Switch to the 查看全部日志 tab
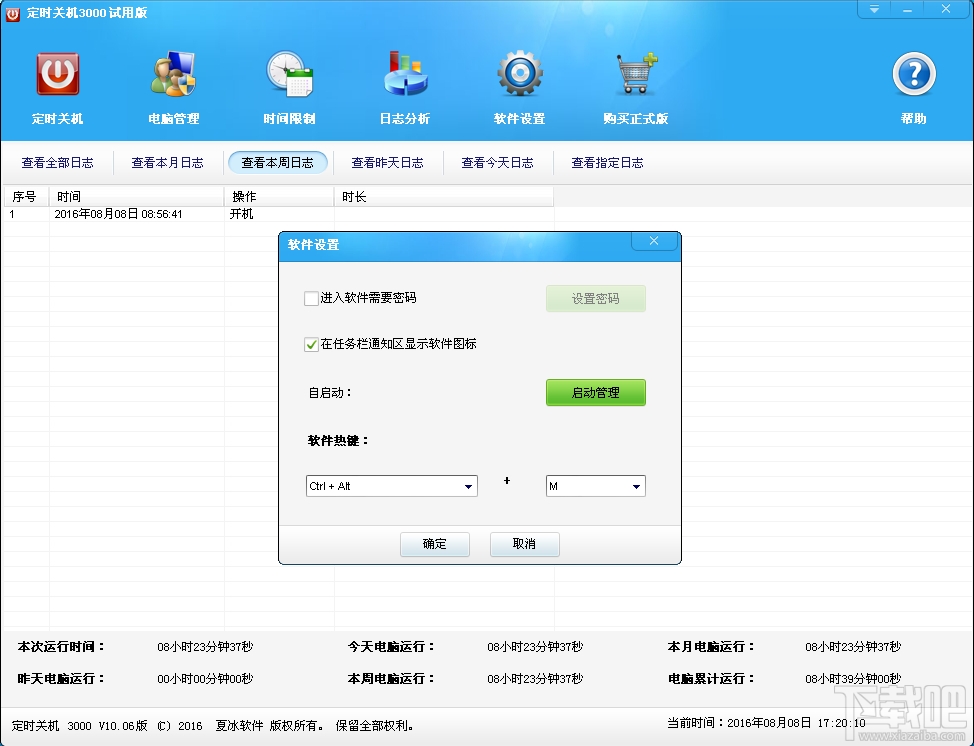This screenshot has height=746, width=974. (57, 162)
